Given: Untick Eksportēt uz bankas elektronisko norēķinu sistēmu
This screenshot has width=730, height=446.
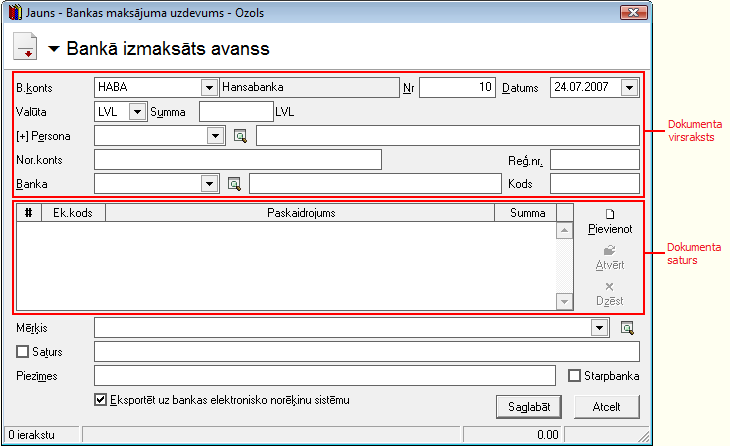Looking at the screenshot, I should pos(100,400).
